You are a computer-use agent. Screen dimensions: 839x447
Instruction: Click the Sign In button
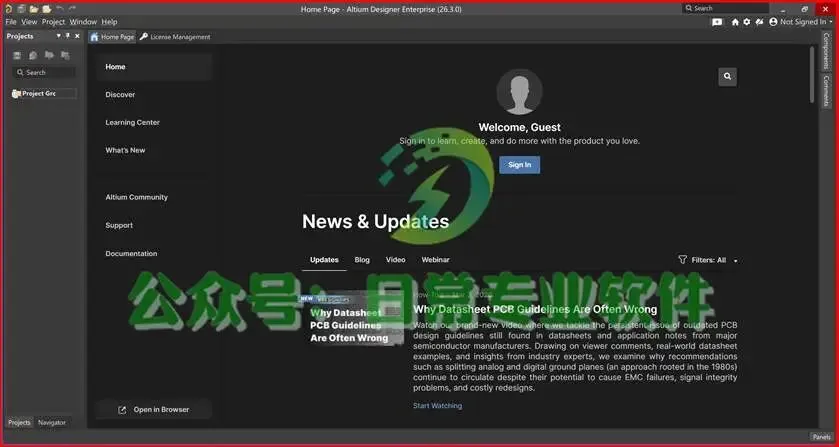[519, 165]
